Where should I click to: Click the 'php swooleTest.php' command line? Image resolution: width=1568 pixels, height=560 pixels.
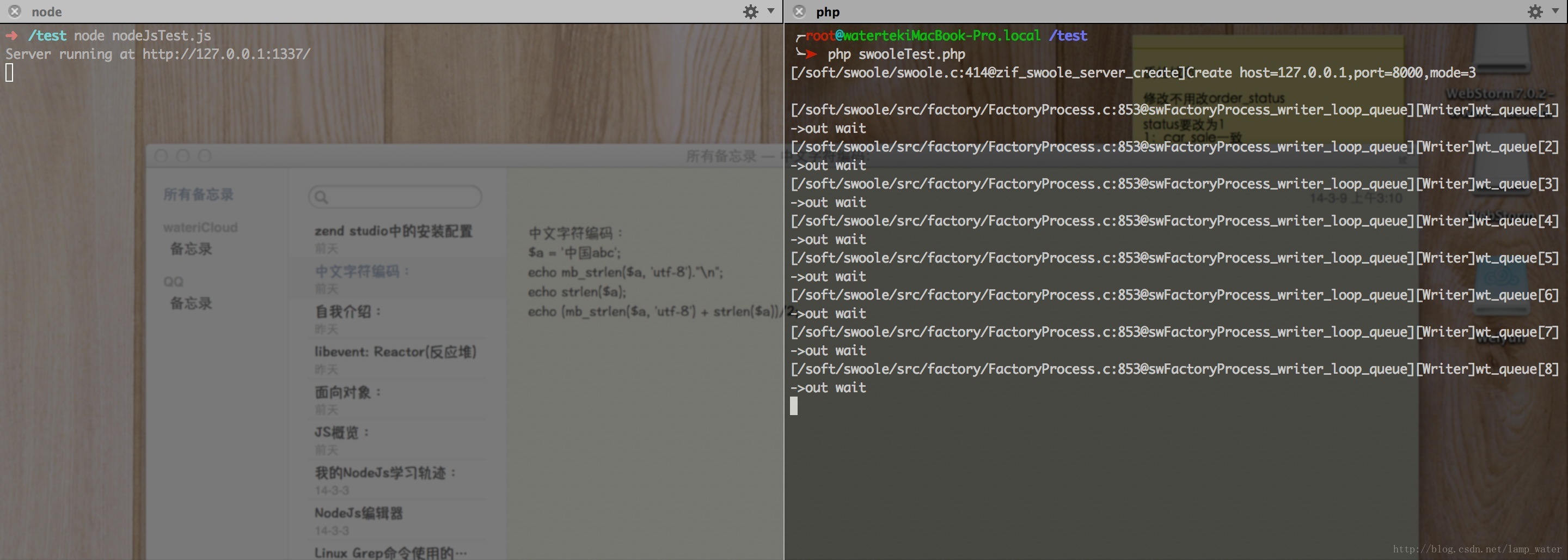[x=896, y=54]
